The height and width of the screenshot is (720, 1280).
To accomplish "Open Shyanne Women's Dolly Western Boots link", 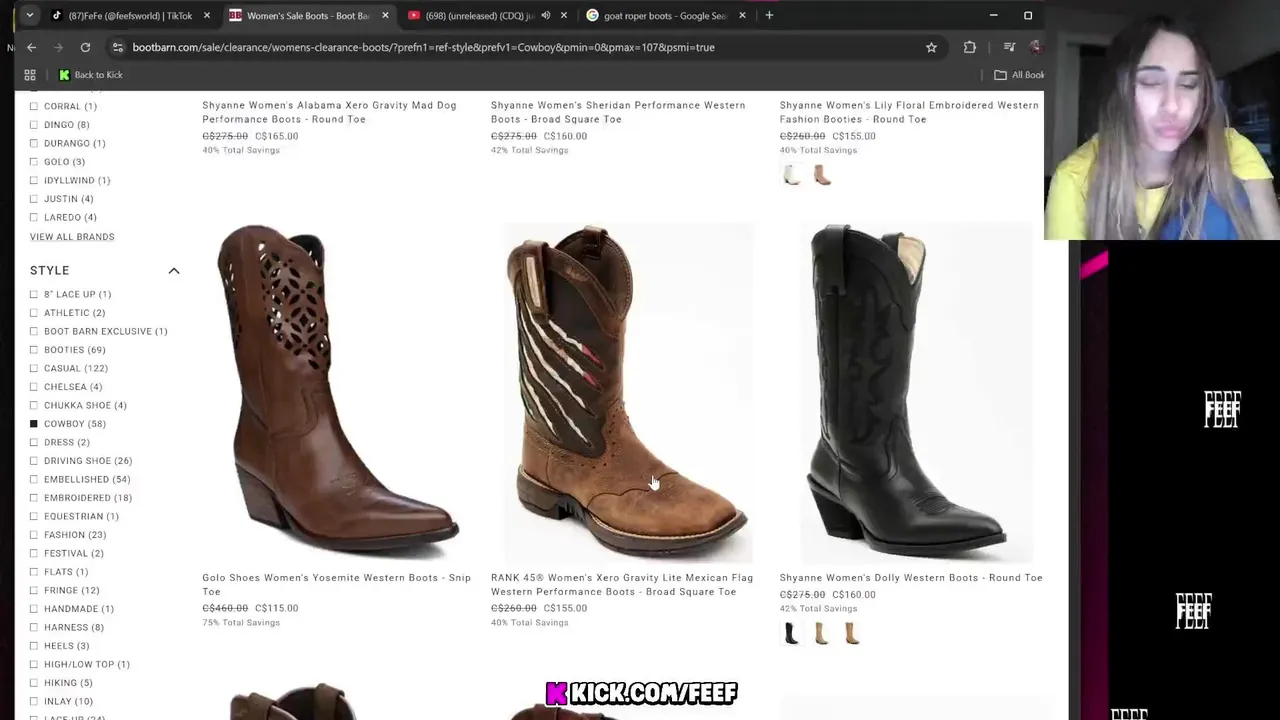I will pos(910,577).
